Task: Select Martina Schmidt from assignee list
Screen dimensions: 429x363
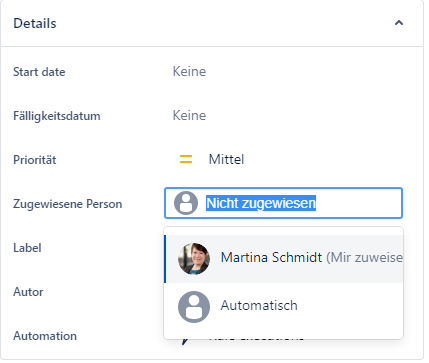Action: [x=283, y=258]
